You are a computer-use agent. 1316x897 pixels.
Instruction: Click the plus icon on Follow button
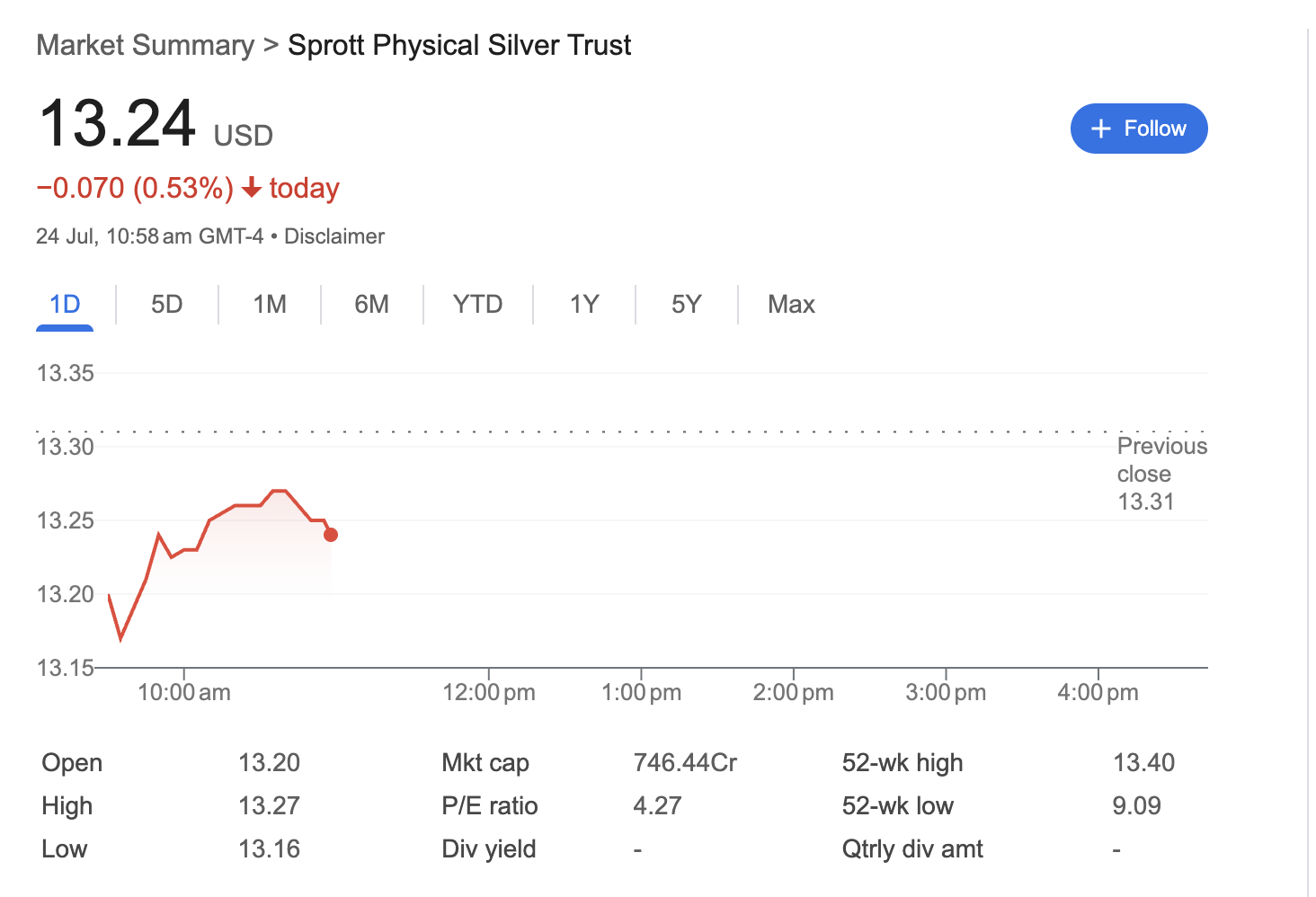[x=1101, y=129]
